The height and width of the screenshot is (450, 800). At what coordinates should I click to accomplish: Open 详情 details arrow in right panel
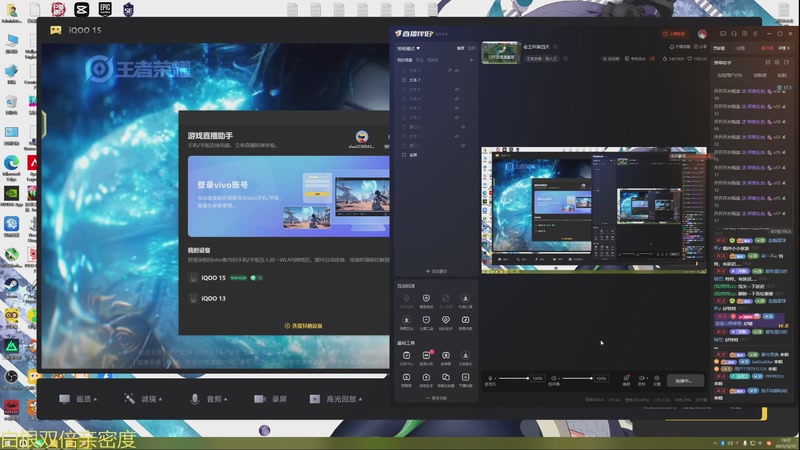click(783, 48)
